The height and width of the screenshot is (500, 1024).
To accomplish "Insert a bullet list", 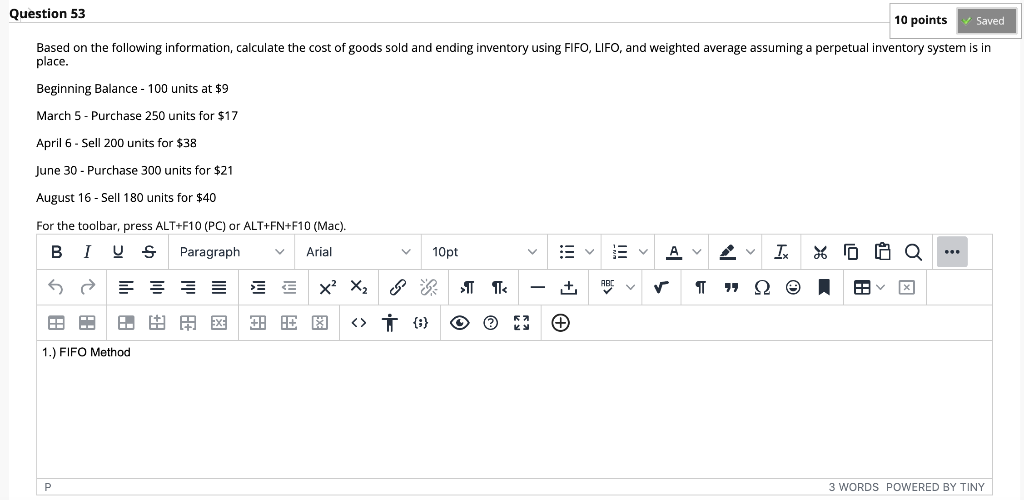I will [x=568, y=252].
